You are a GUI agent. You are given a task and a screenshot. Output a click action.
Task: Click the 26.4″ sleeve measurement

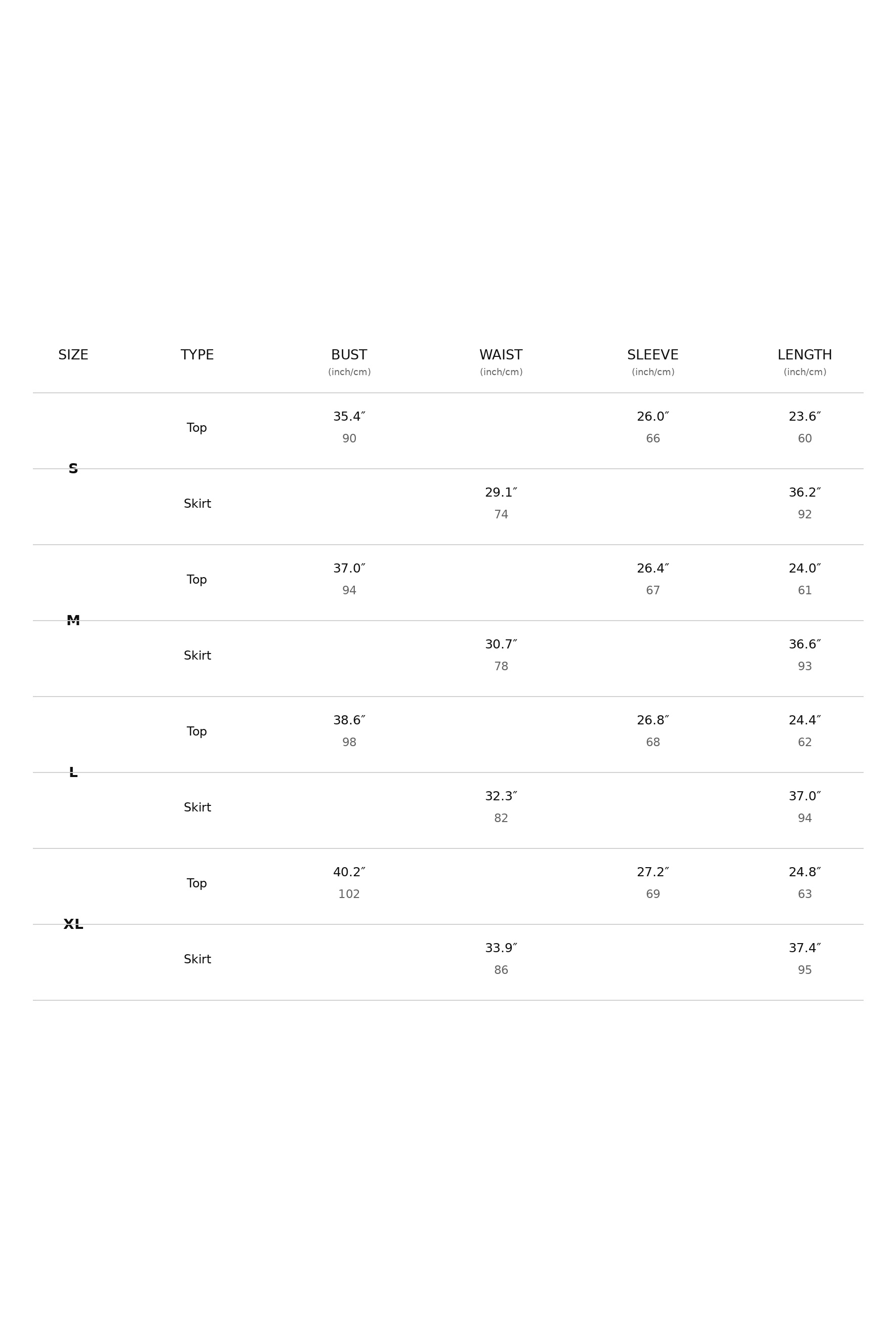[653, 568]
